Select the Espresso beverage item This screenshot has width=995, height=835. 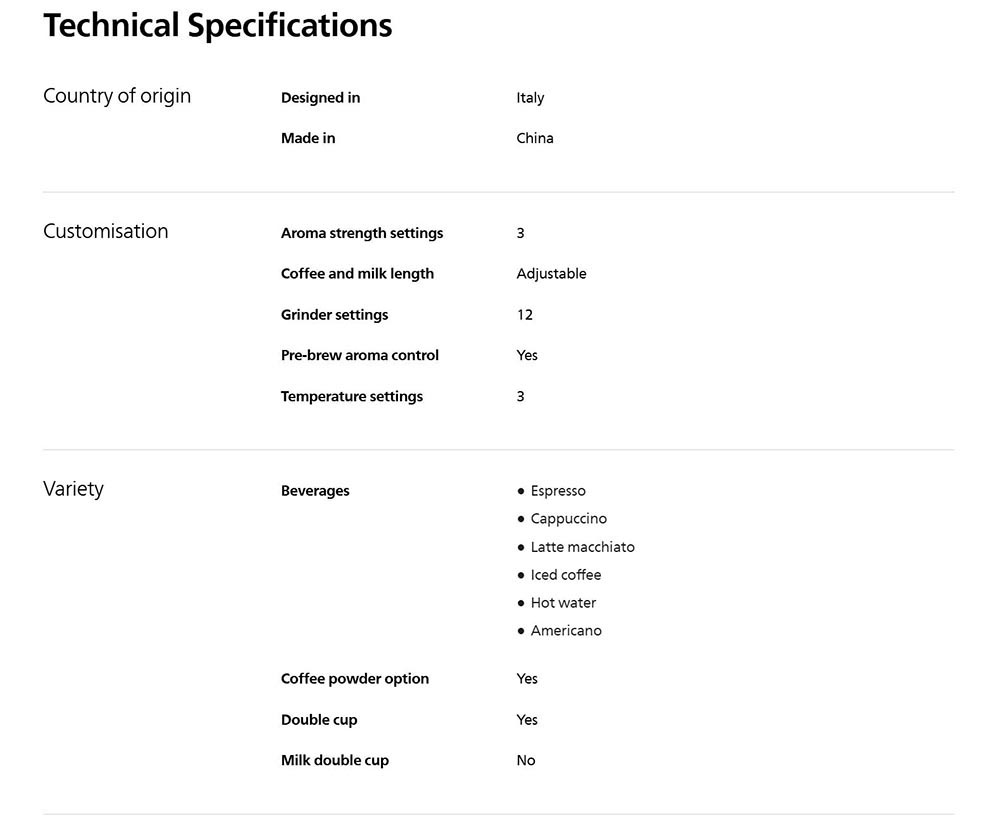click(557, 491)
